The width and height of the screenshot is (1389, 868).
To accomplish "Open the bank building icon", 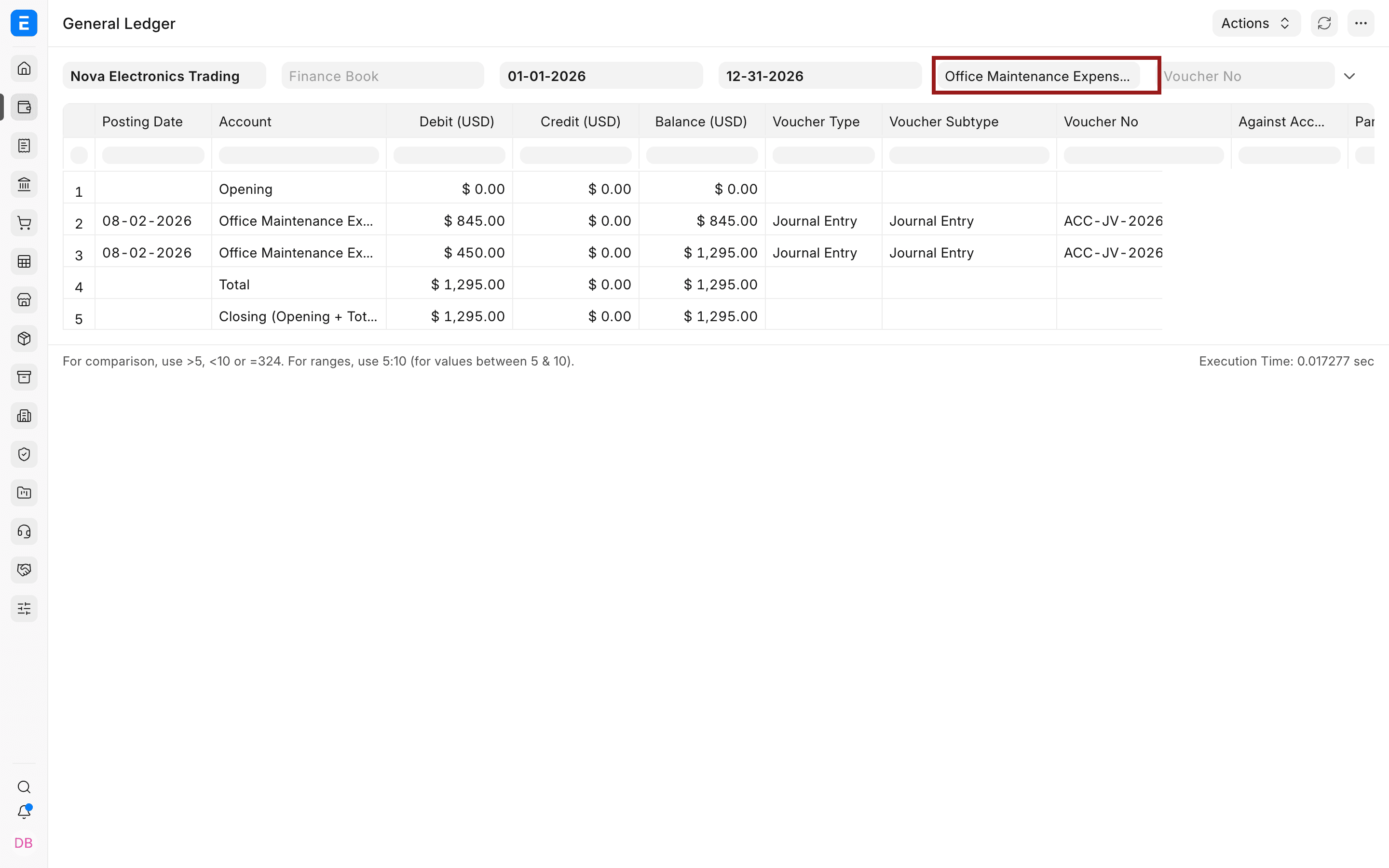I will (24, 184).
